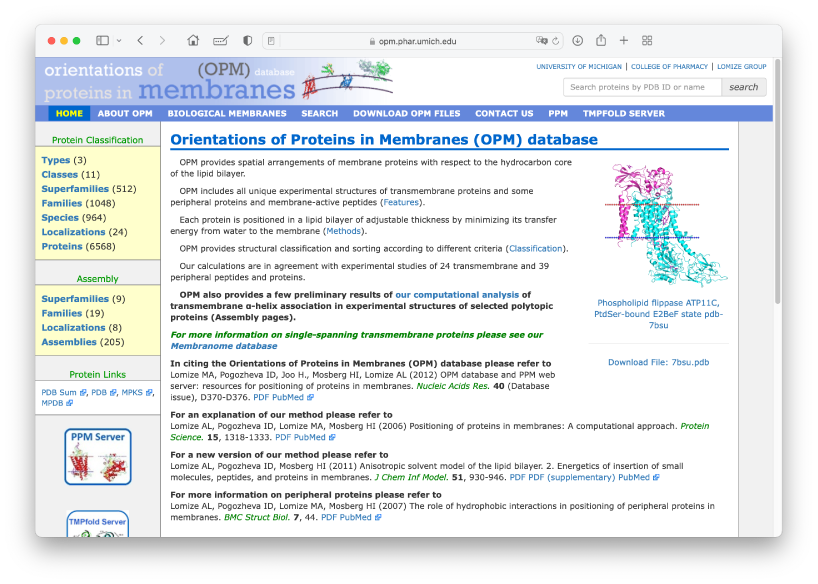Screen dimensions: 818x584
Task: Go forward to the next page
Action: (x=162, y=41)
